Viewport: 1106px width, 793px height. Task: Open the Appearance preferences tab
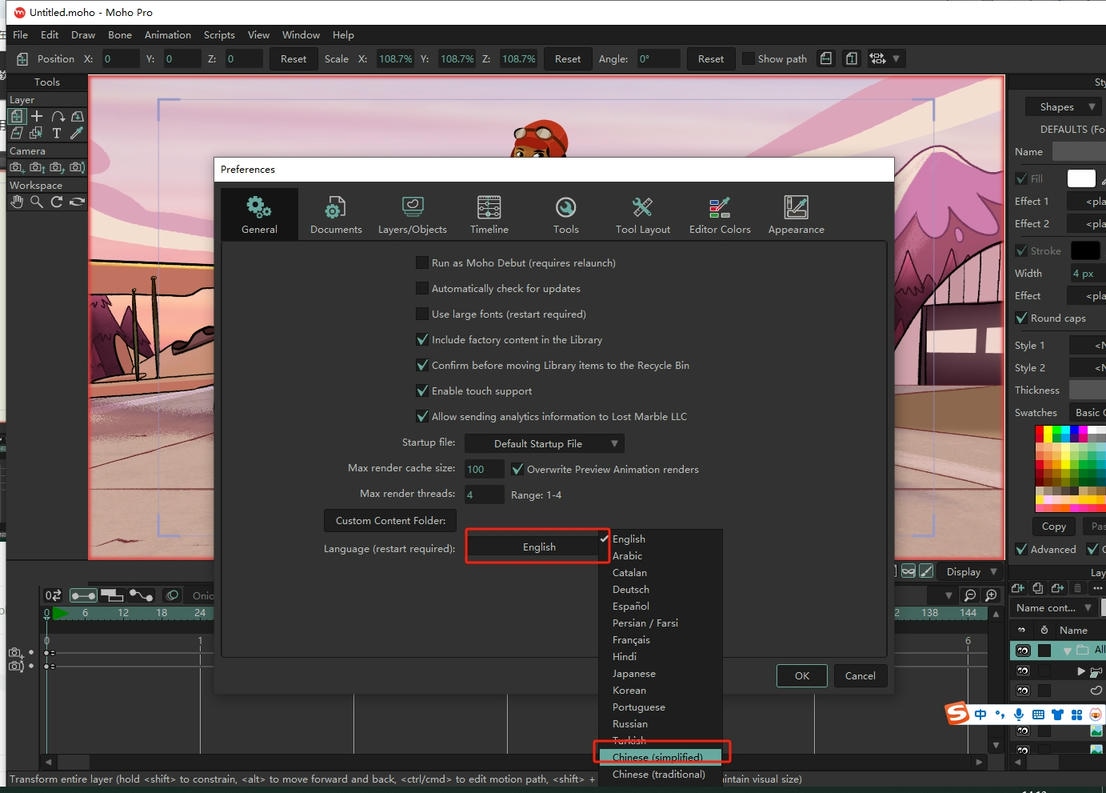tap(796, 215)
